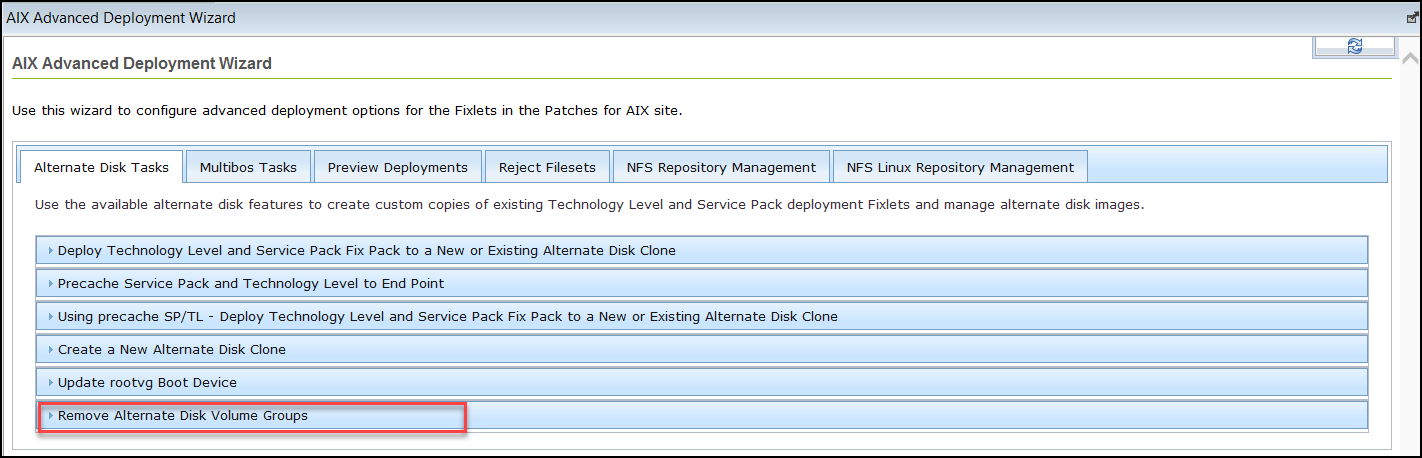The image size is (1422, 458).
Task: Expand Remove Alternate Disk Volume Groups section
Action: (702, 415)
